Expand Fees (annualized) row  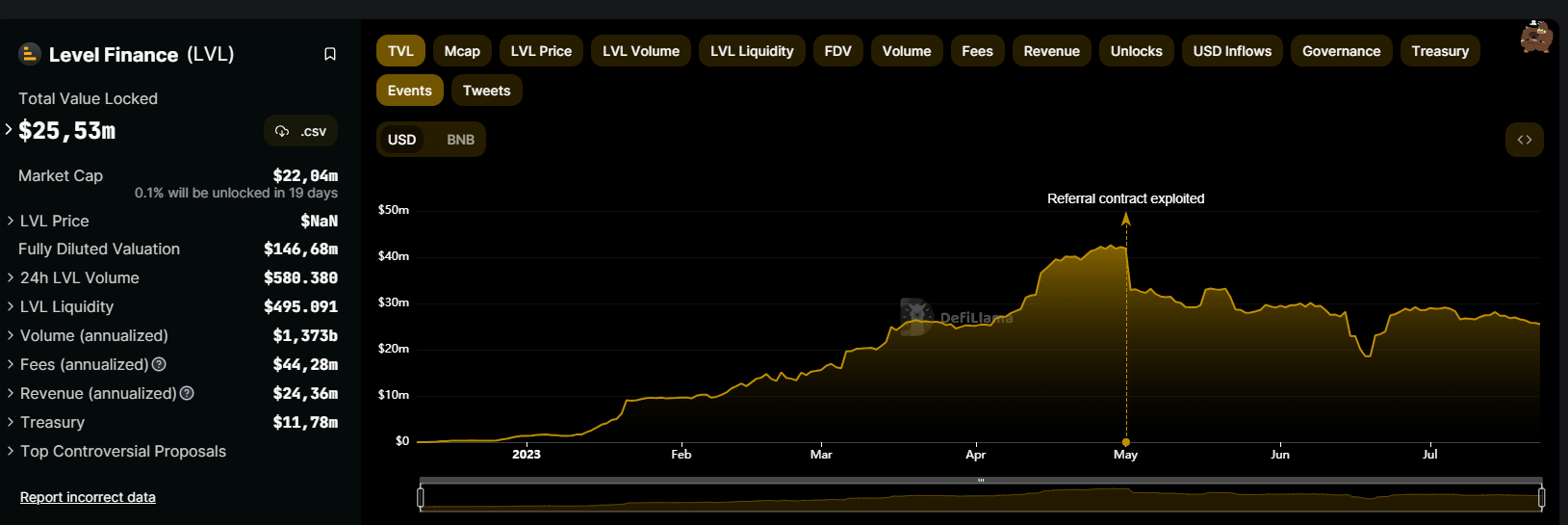tap(11, 364)
